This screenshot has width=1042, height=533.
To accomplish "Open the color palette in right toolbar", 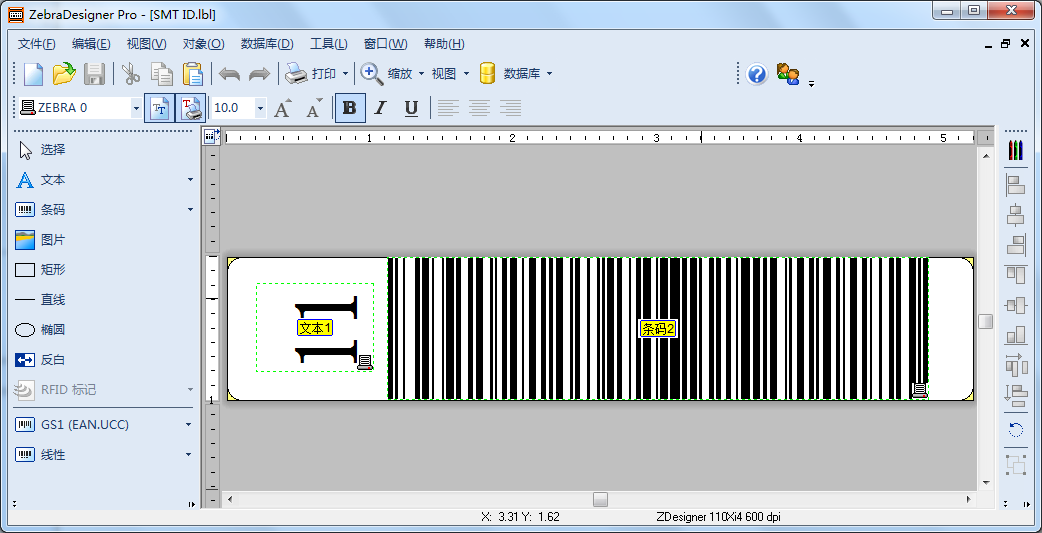I will (x=1016, y=150).
